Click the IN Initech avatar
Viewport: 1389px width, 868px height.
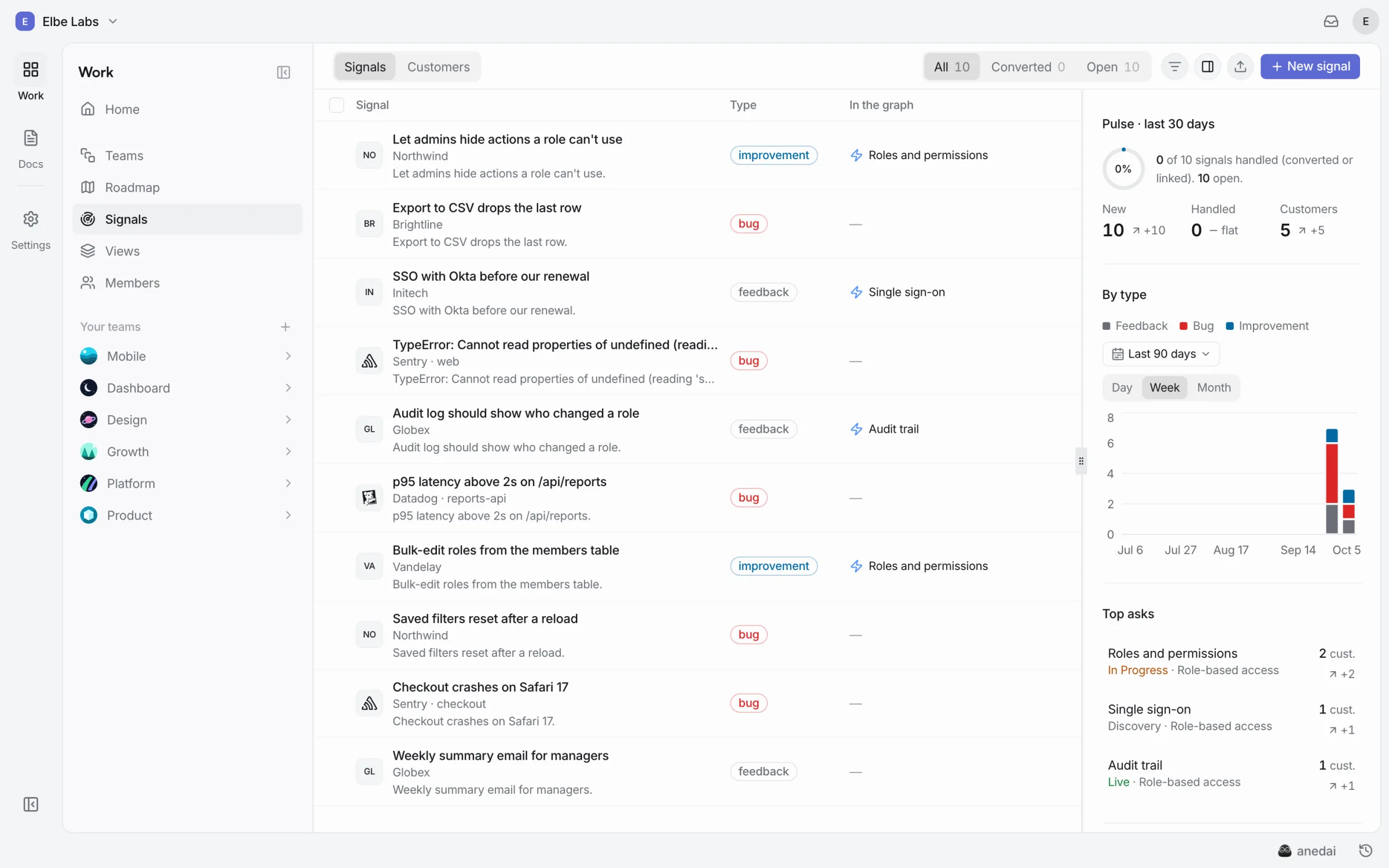point(369,292)
